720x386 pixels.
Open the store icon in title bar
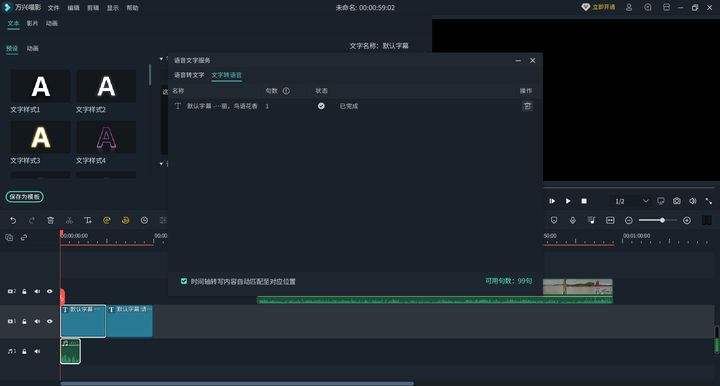[666, 7]
